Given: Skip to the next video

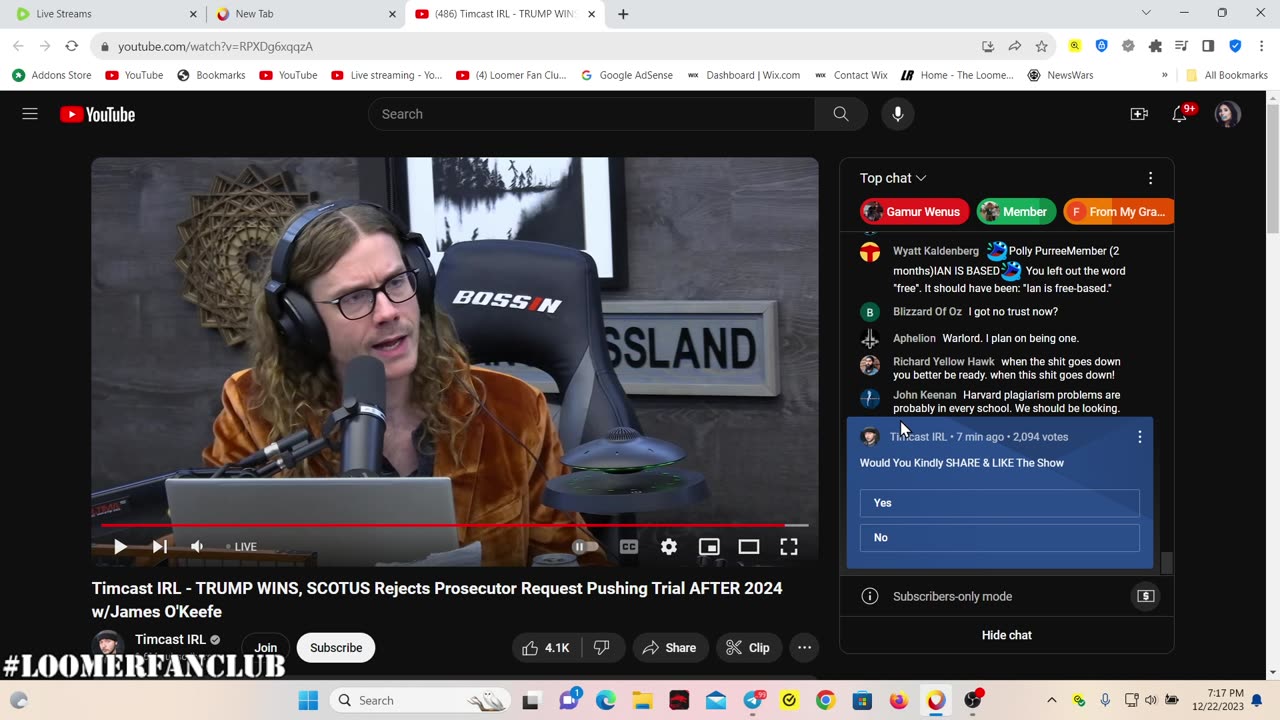Looking at the screenshot, I should coord(160,546).
